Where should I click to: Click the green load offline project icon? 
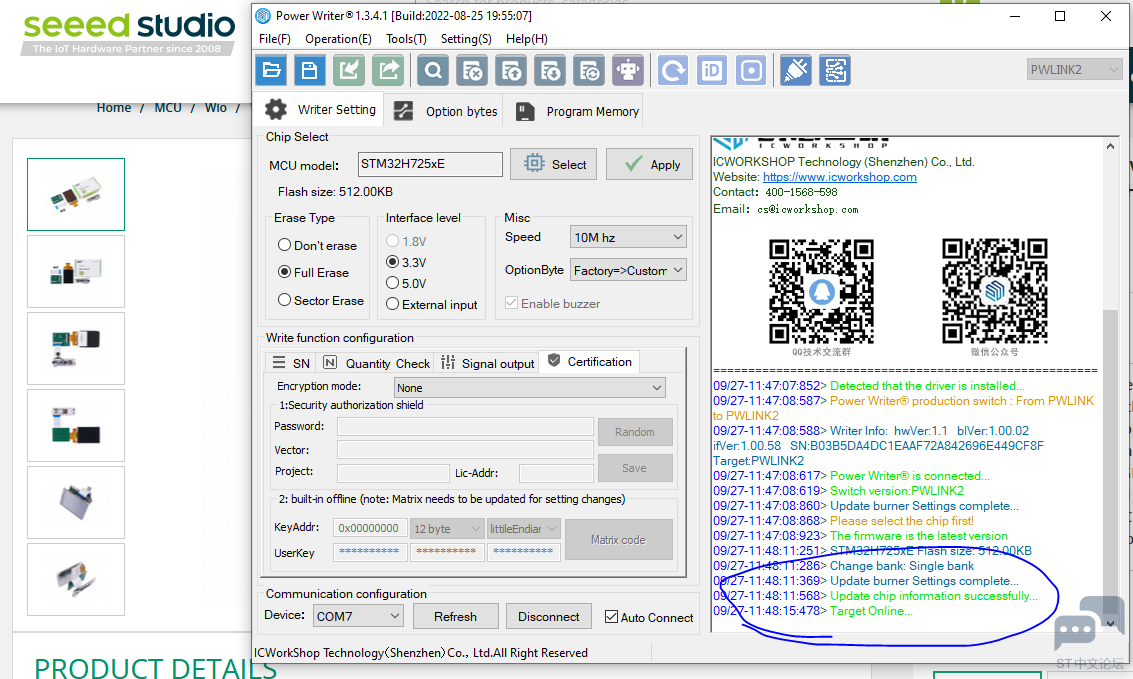tap(349, 70)
